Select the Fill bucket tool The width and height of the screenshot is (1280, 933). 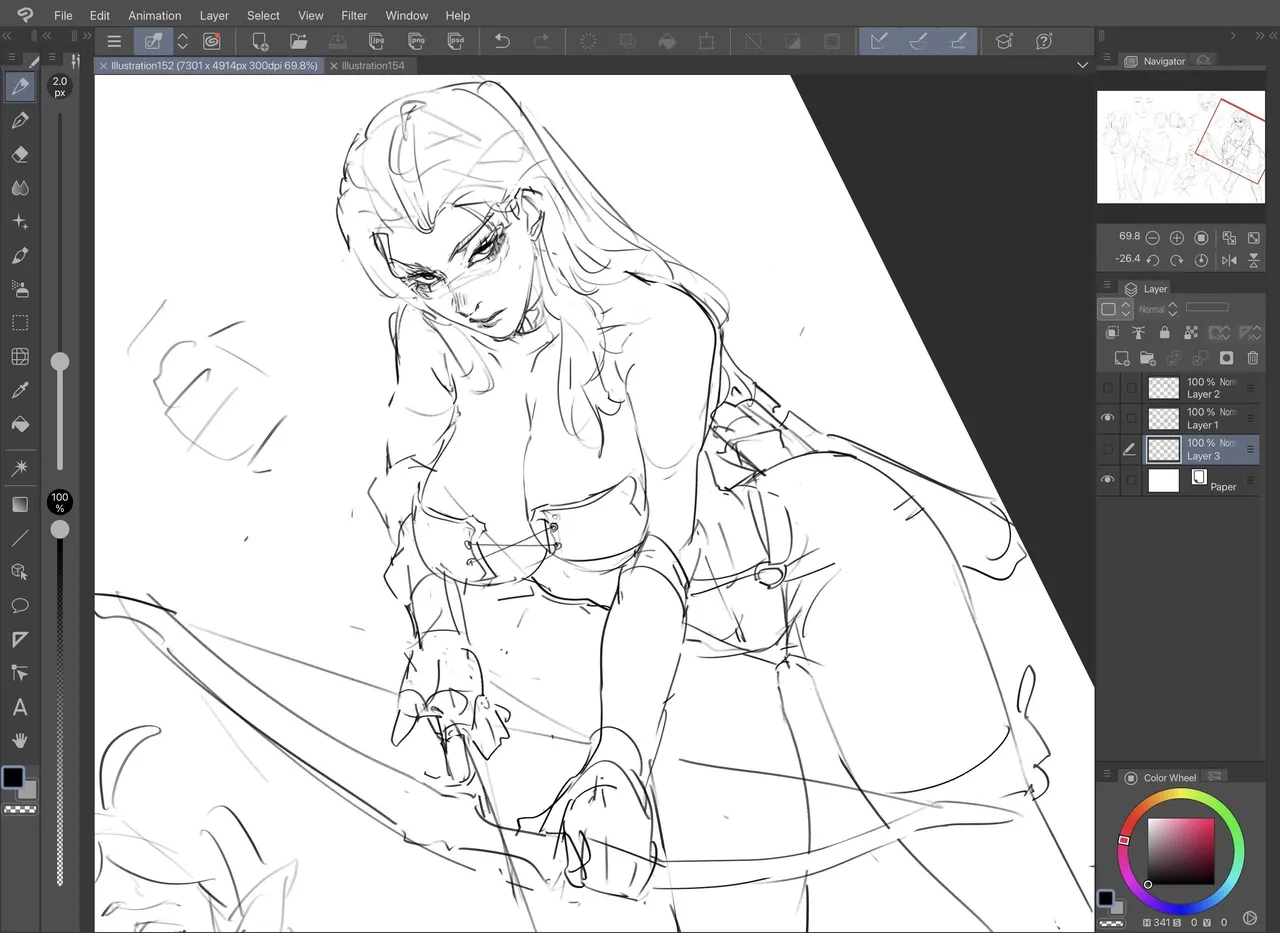(x=19, y=424)
